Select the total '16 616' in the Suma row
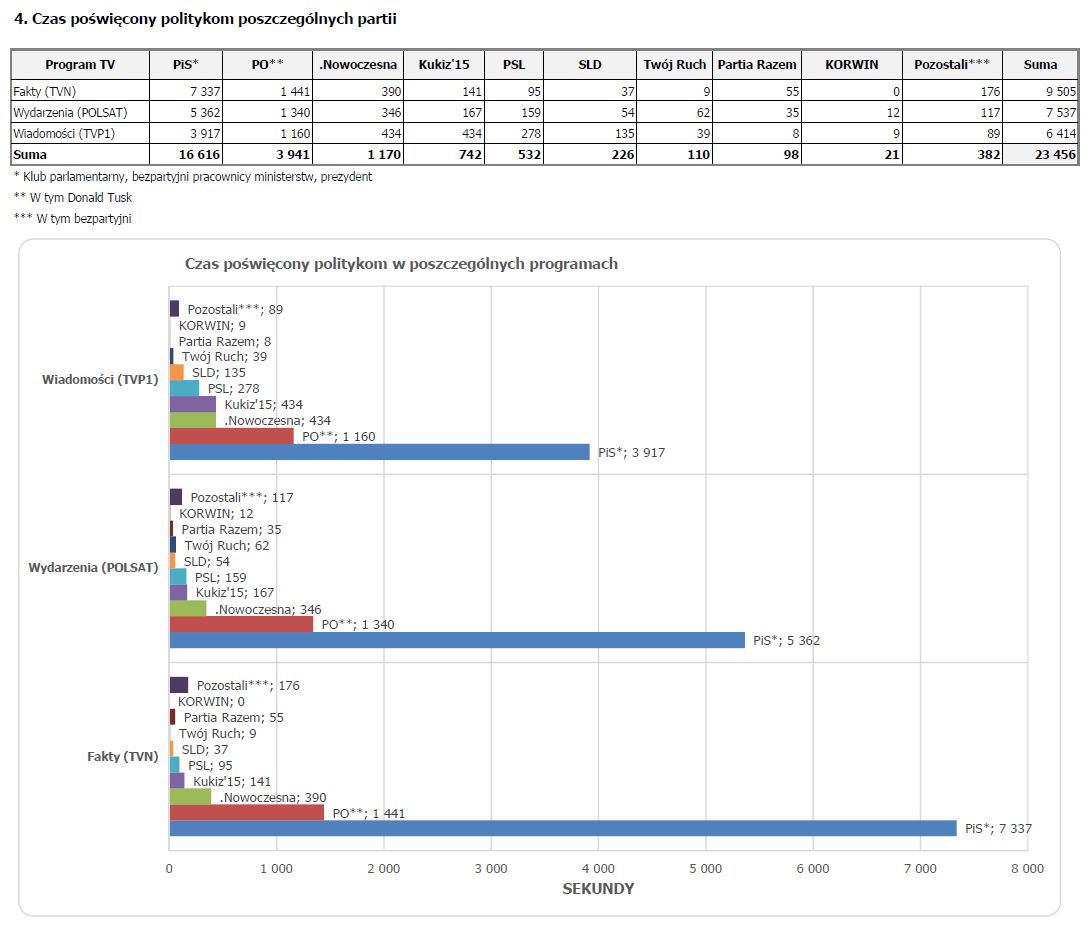Image resolution: width=1087 pixels, height=926 pixels. coord(186,154)
